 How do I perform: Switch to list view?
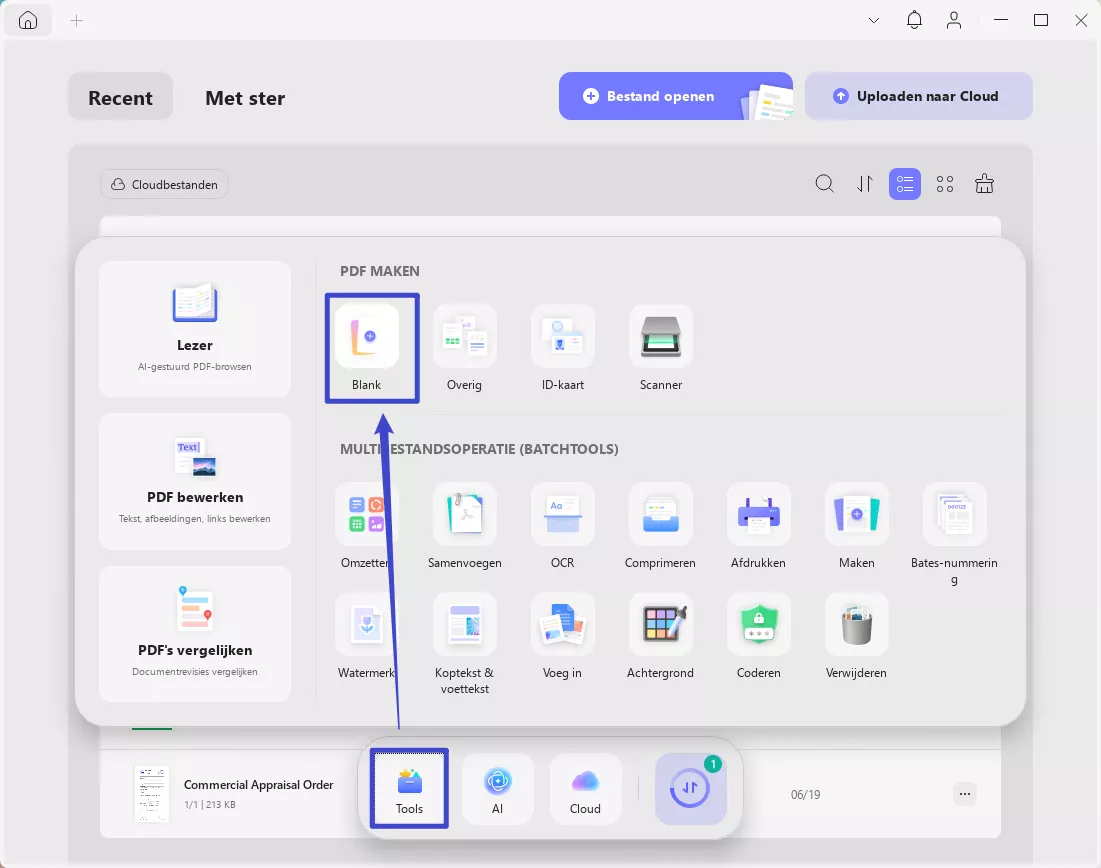(x=905, y=184)
